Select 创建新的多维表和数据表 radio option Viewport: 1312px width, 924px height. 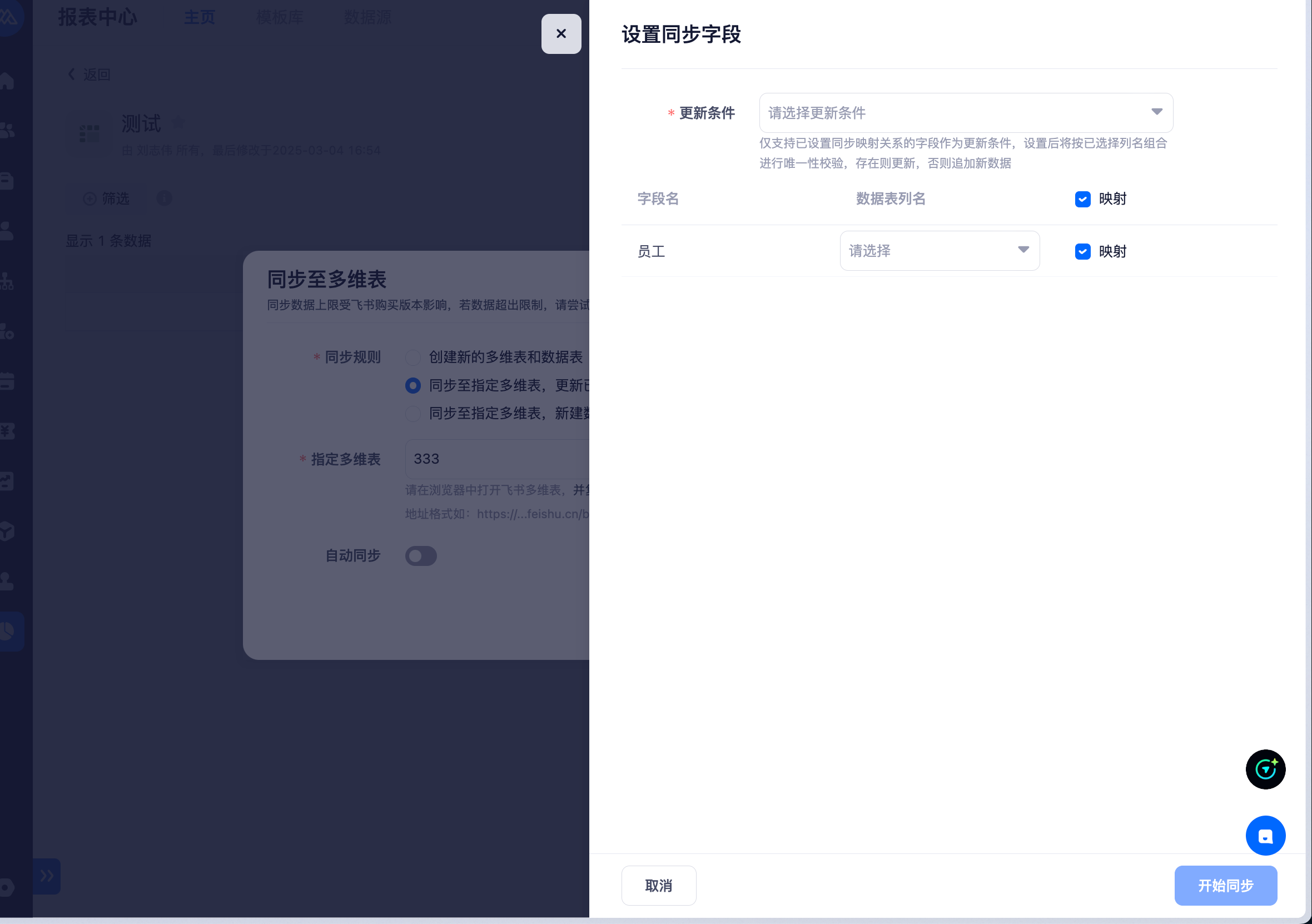click(x=413, y=357)
